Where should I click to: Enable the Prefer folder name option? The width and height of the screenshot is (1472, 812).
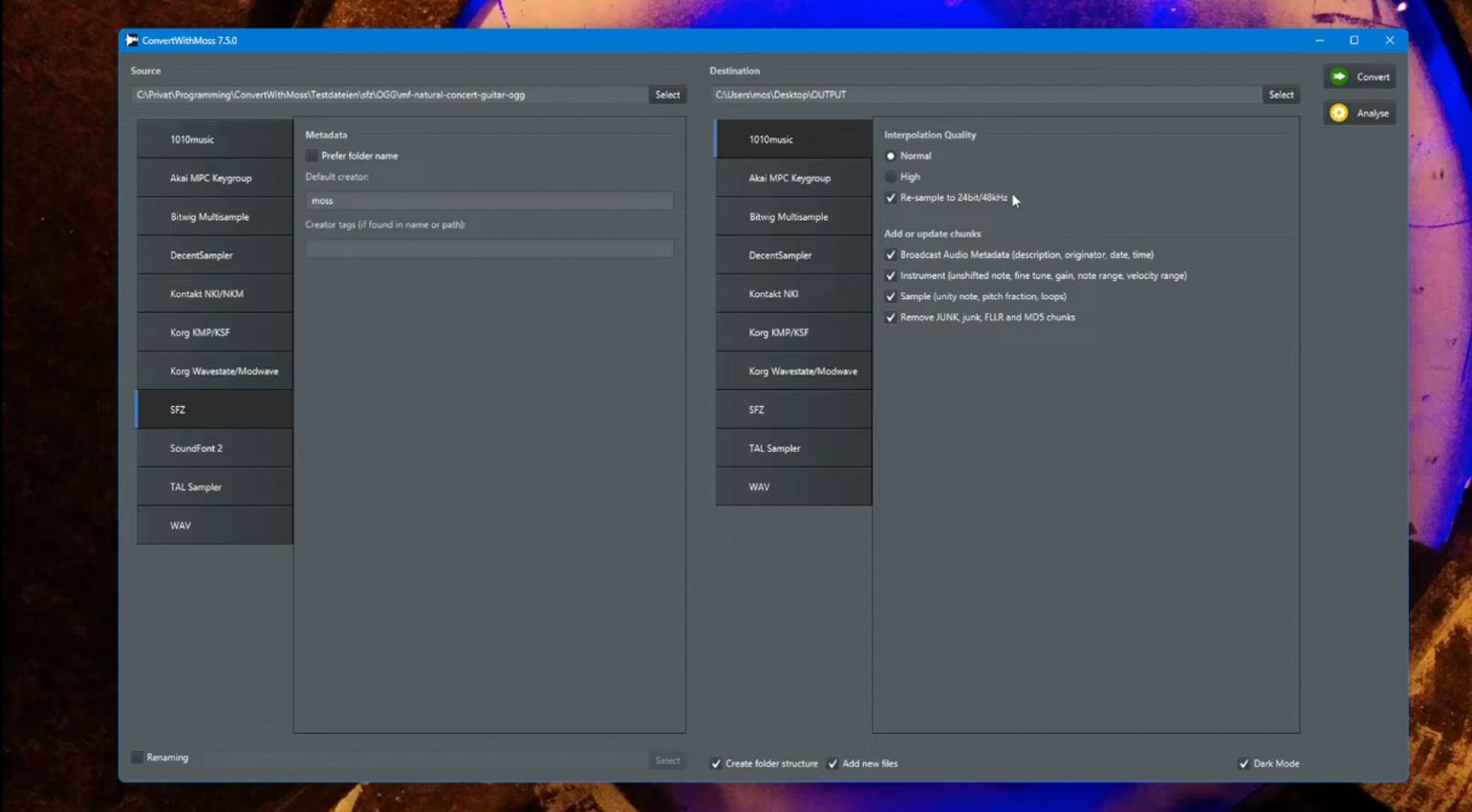[x=312, y=156]
